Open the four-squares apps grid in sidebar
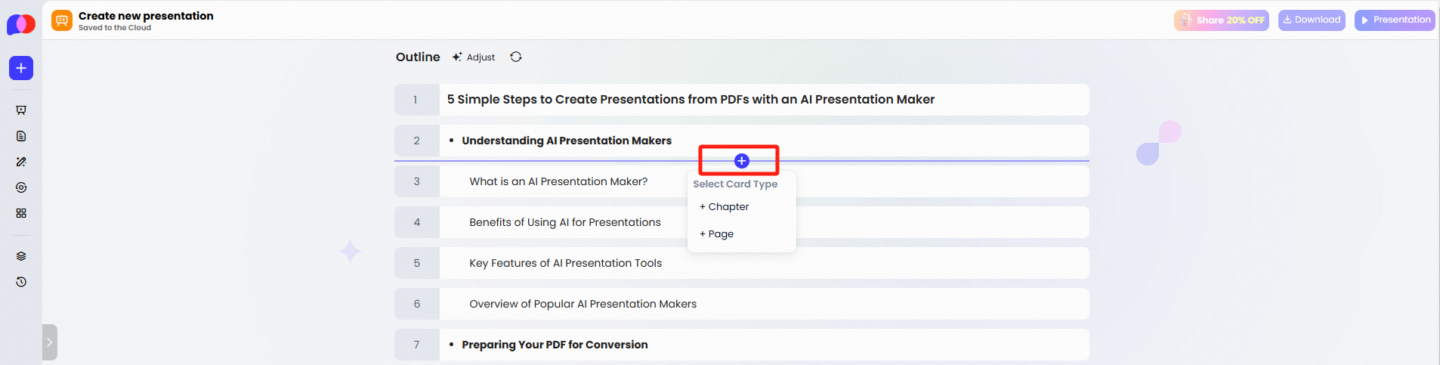The image size is (1440, 365). (21, 213)
